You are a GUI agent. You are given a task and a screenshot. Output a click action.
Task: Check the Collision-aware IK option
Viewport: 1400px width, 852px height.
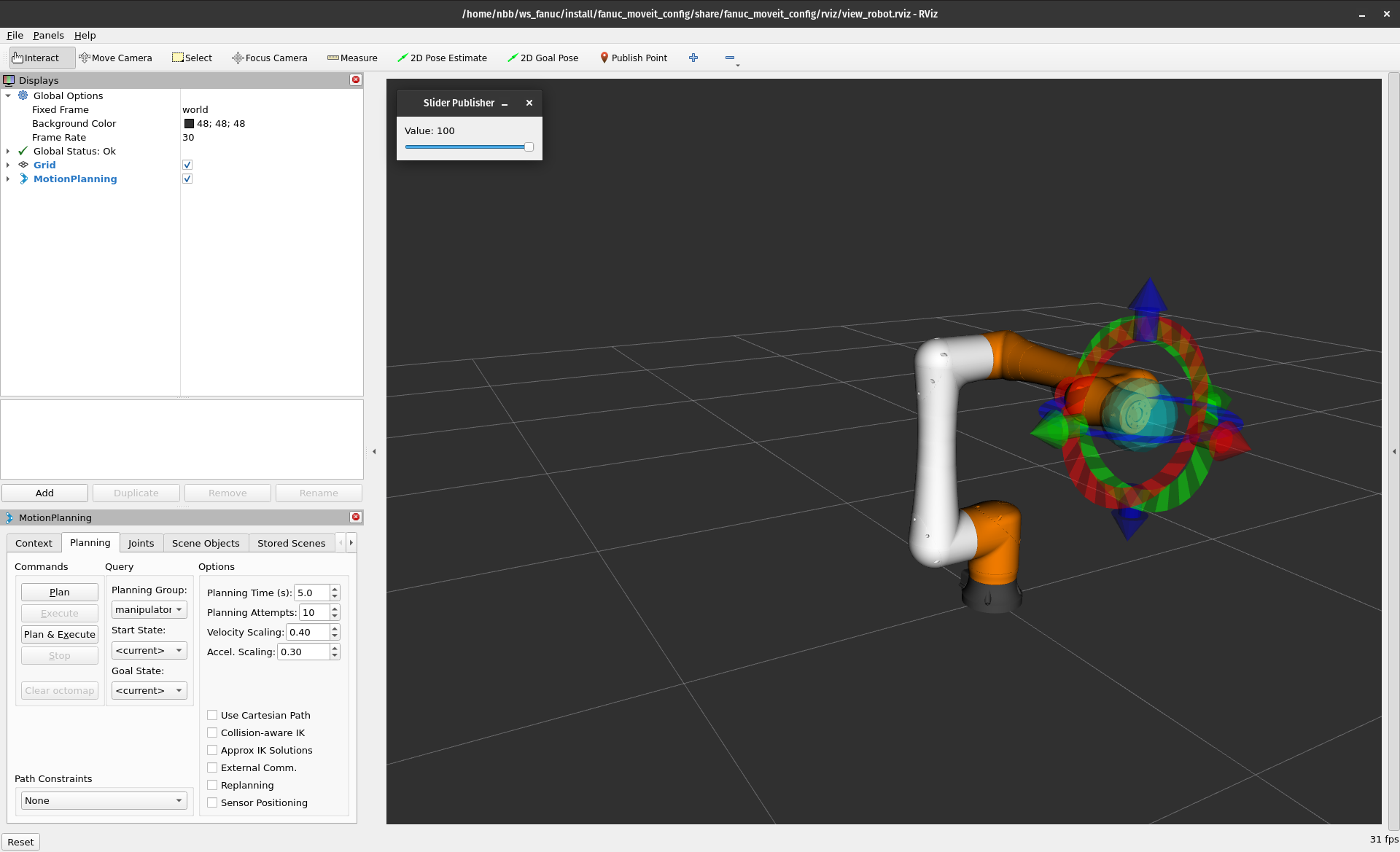pos(212,732)
